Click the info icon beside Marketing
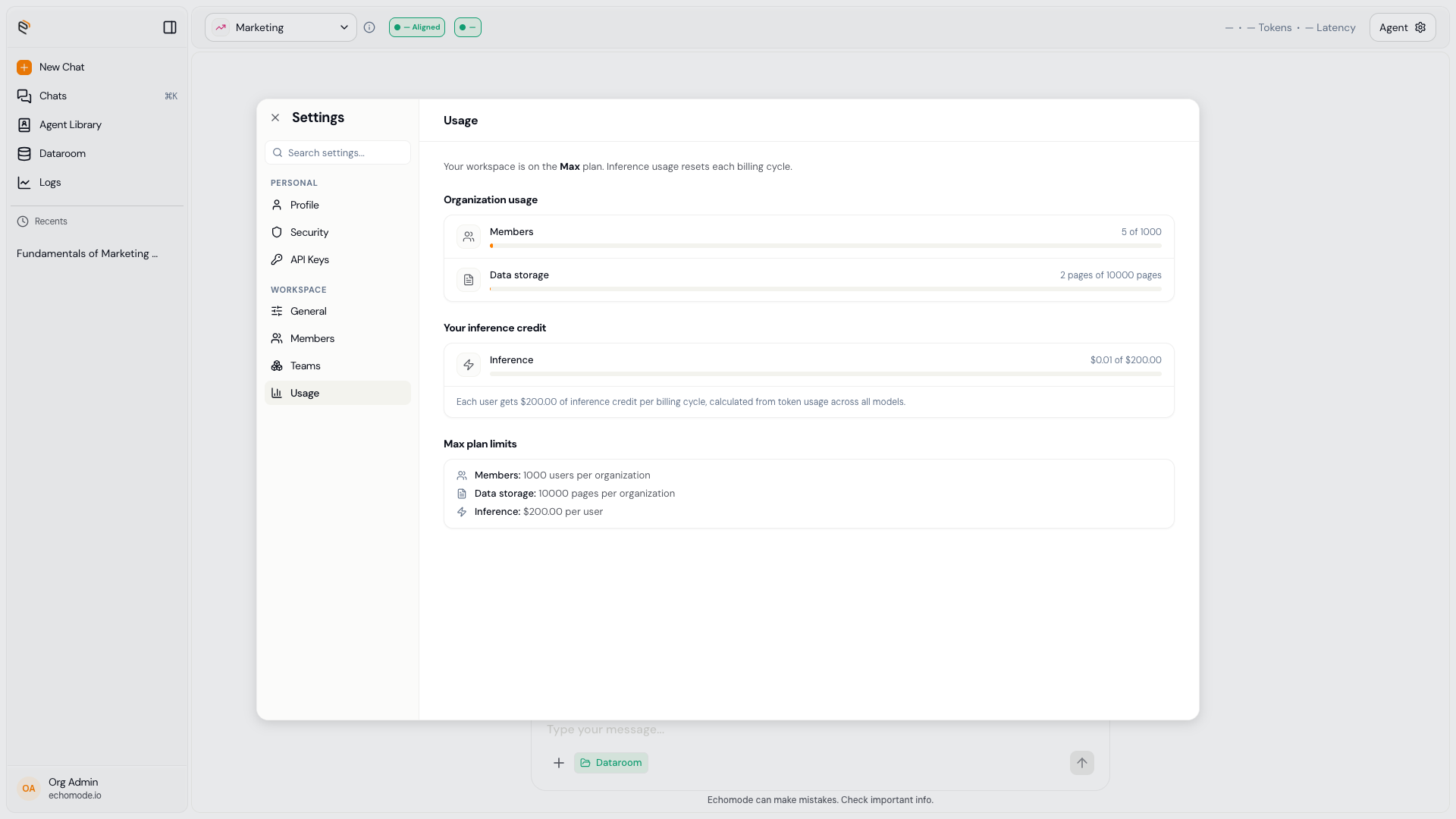 click(369, 27)
